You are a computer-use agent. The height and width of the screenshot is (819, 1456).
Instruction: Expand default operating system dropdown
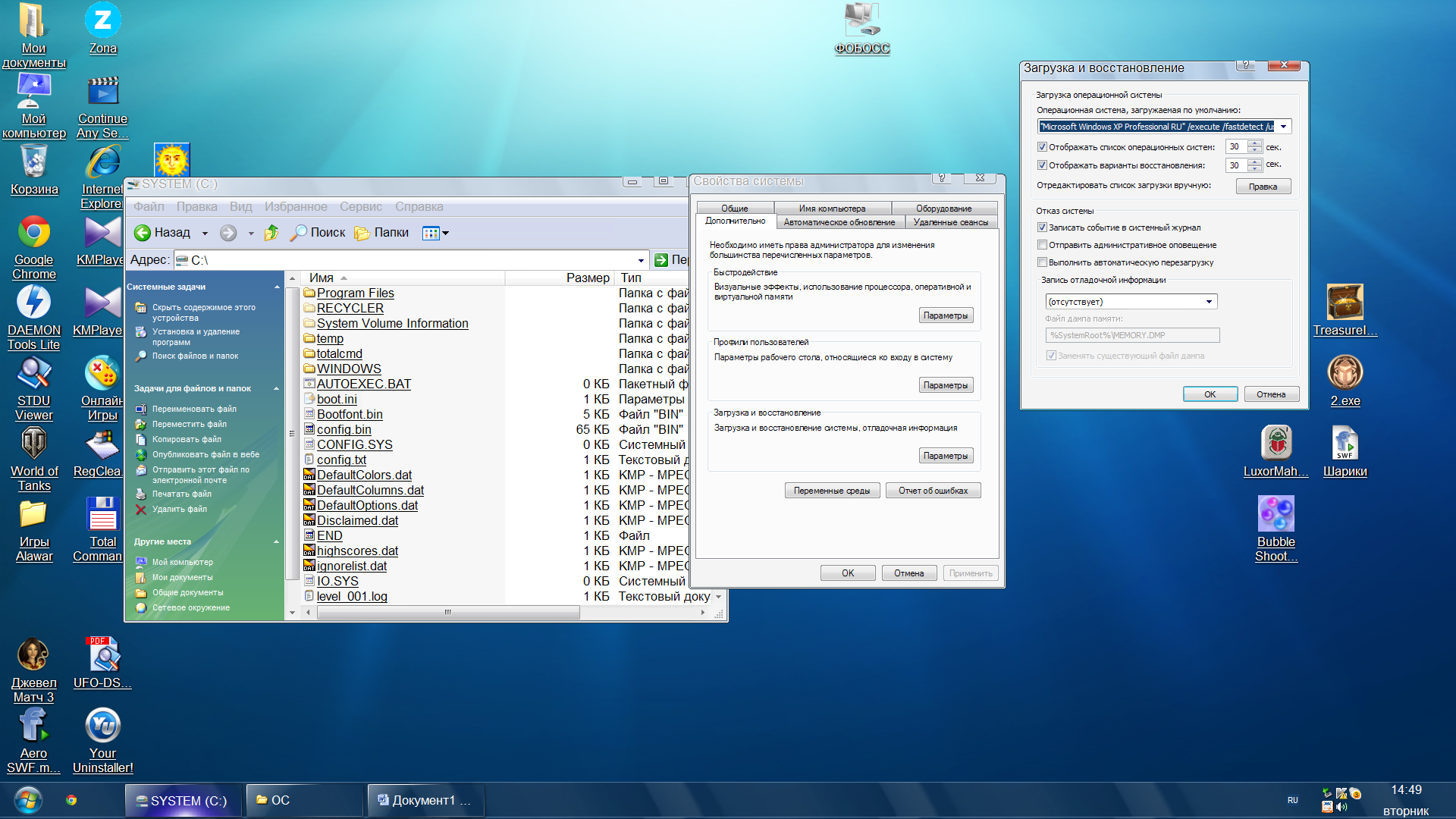1283,127
